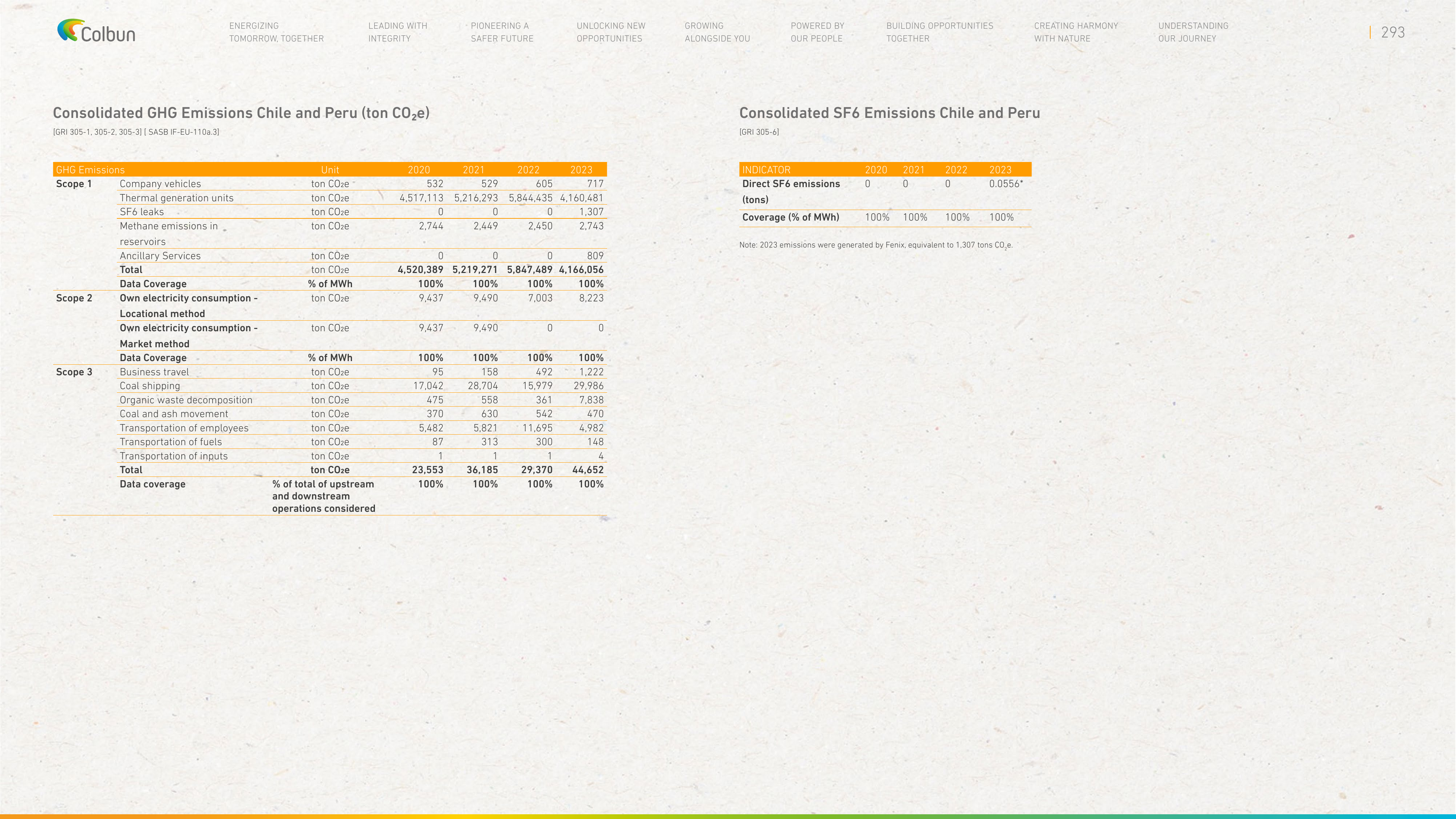The width and height of the screenshot is (1456, 819).
Task: Go to Growing Alongside You section
Action: (717, 32)
